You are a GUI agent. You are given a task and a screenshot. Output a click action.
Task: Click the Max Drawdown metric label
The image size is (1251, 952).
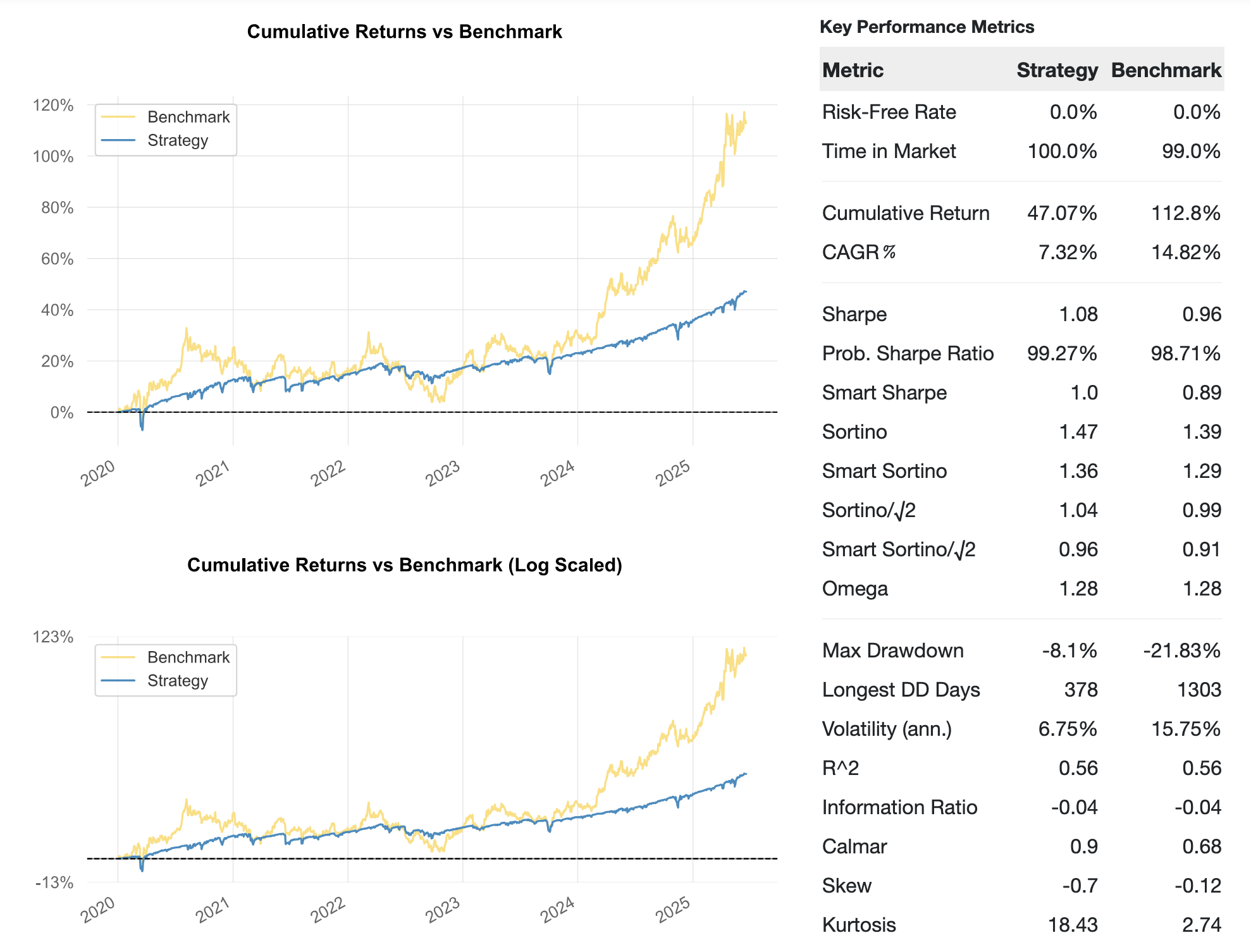892,650
